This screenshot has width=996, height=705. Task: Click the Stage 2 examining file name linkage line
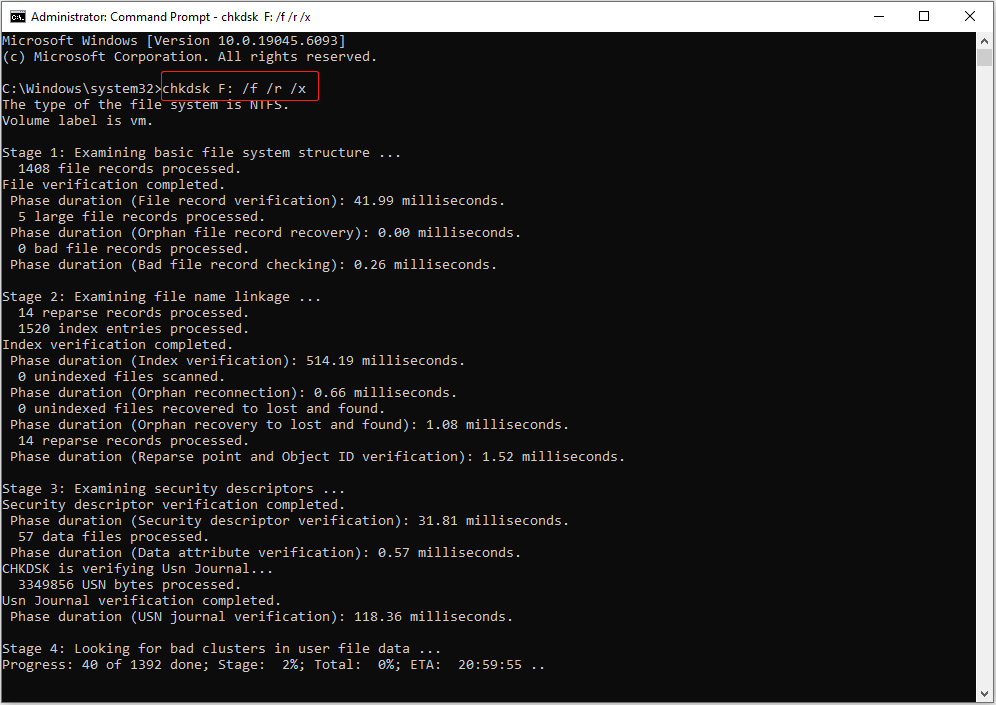[x=160, y=296]
